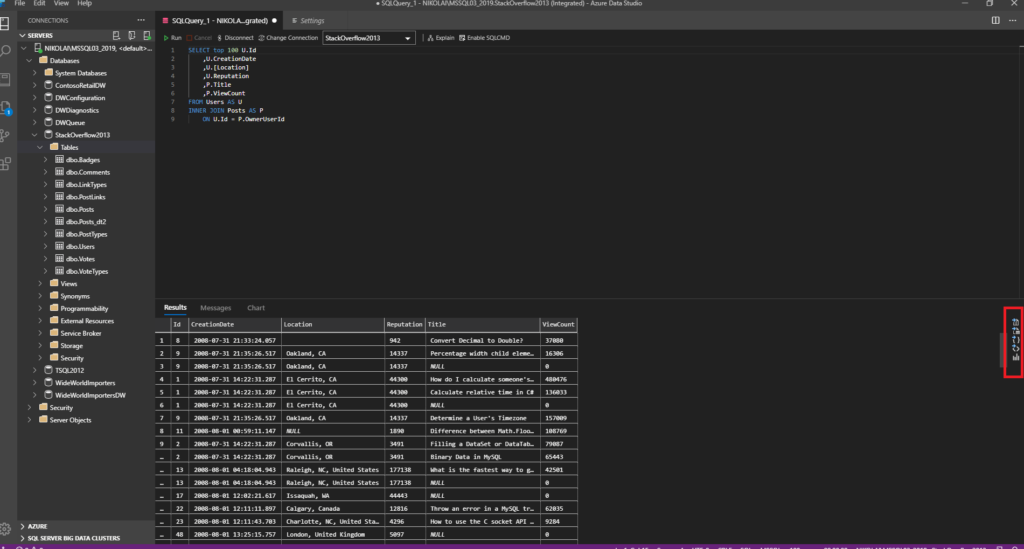The image size is (1024, 549).
Task: Collapse the SERVERS section
Action: (22, 35)
